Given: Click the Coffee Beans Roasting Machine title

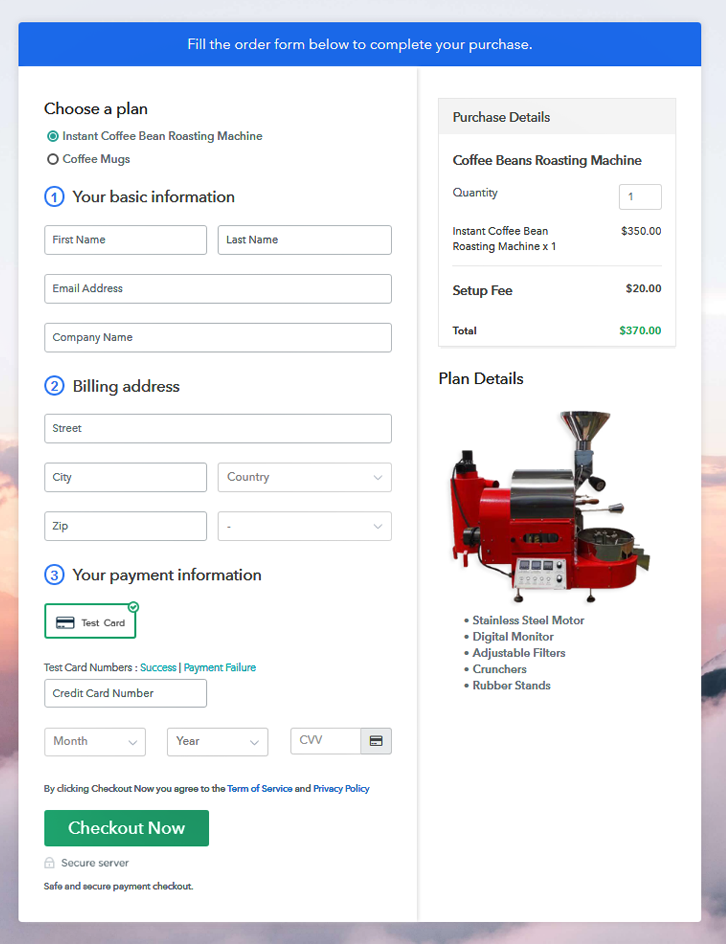Looking at the screenshot, I should (x=547, y=160).
